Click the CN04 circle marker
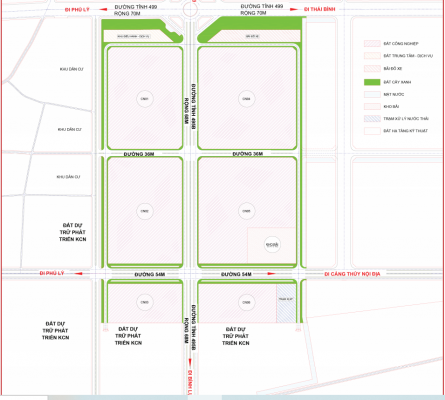The image size is (445, 400). [246, 99]
